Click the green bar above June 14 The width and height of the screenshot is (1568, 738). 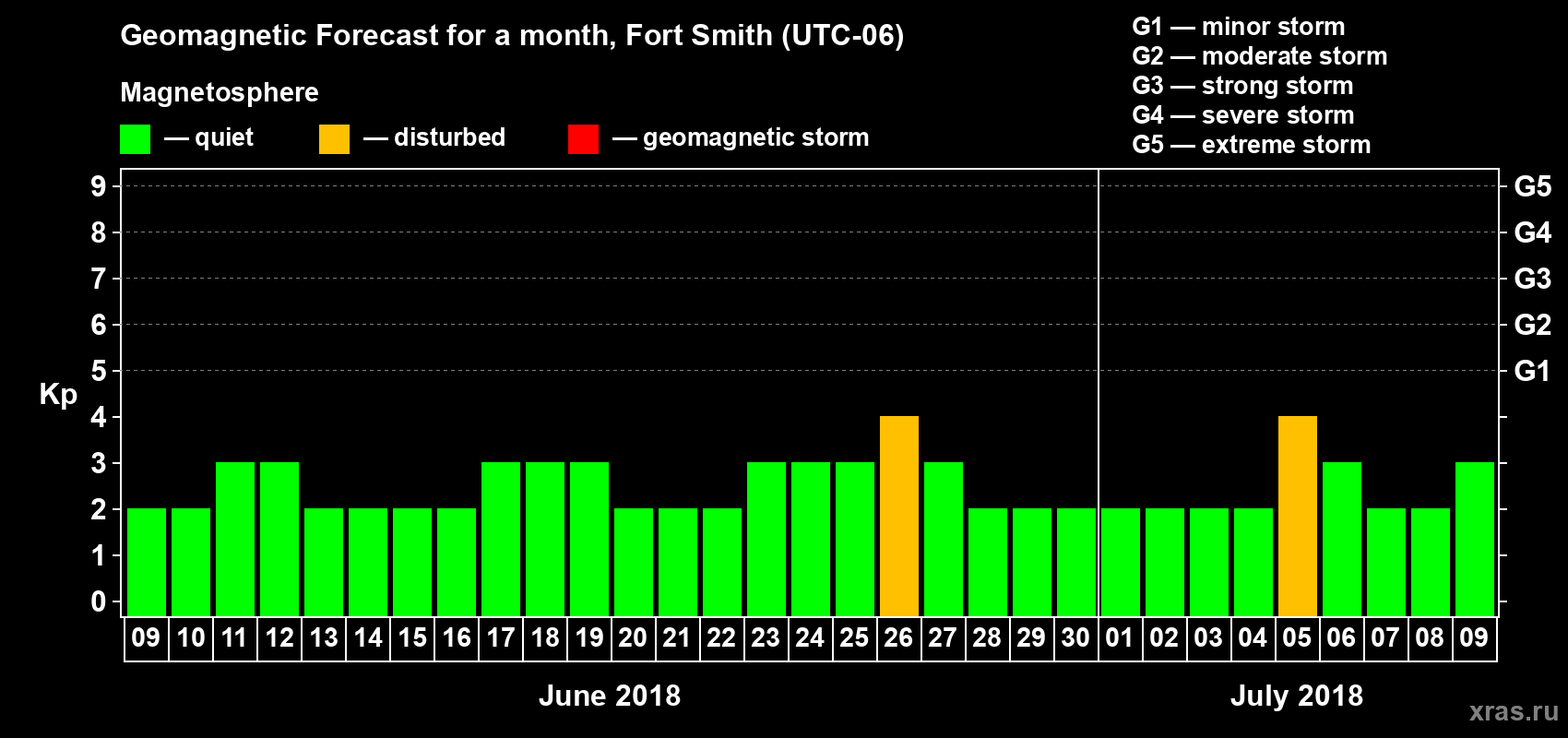pyautogui.click(x=368, y=562)
